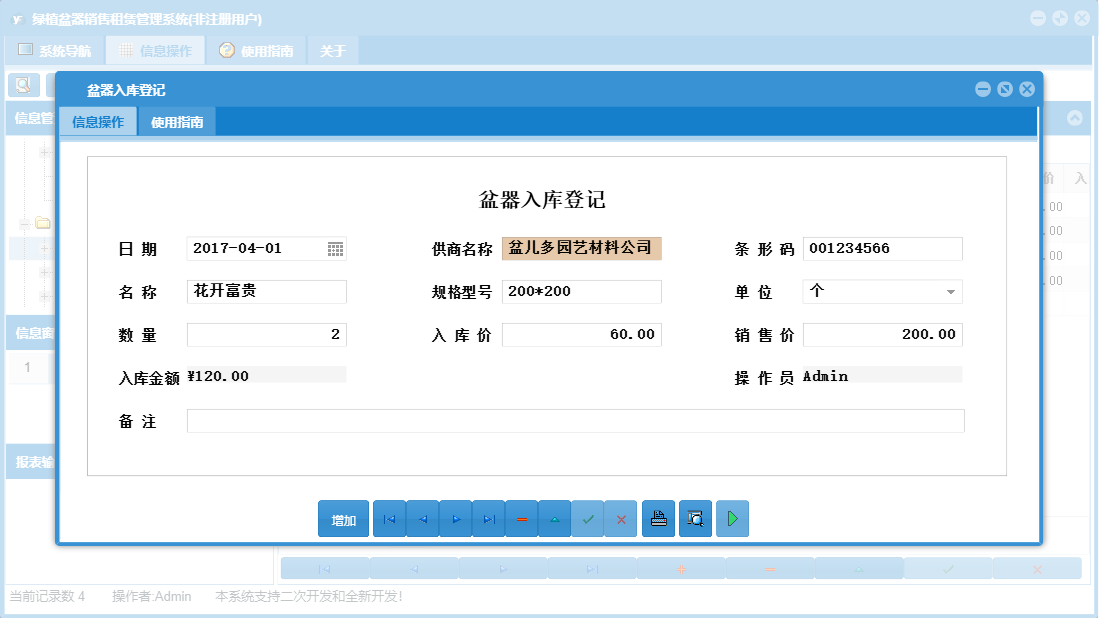Select the 关于 tab in the main window
Screen dimensions: 1099x618
tap(332, 49)
